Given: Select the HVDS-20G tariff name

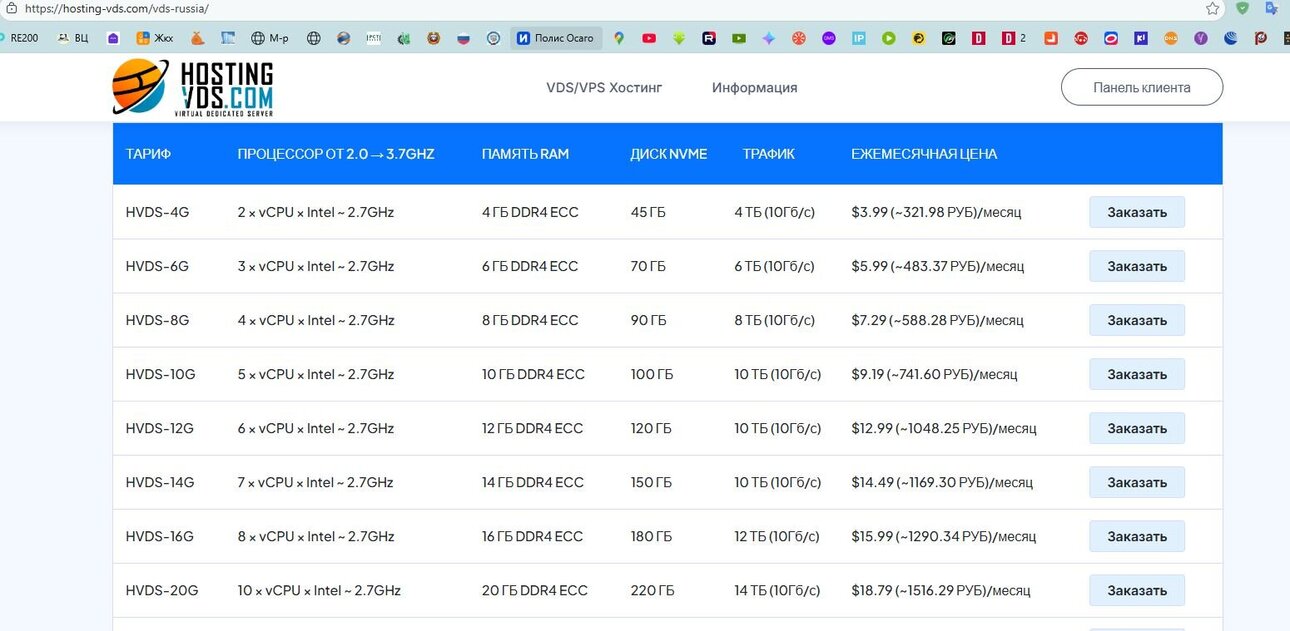Looking at the screenshot, I should pyautogui.click(x=162, y=590).
